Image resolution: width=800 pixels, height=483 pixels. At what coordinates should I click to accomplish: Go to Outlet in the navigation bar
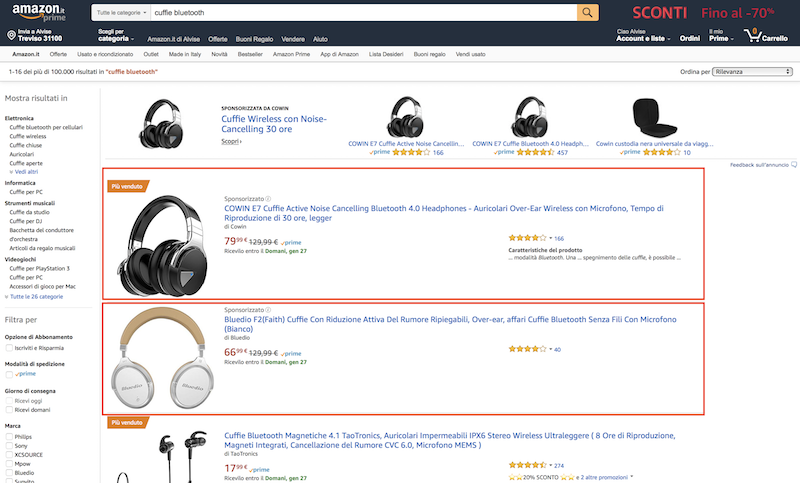(151, 53)
